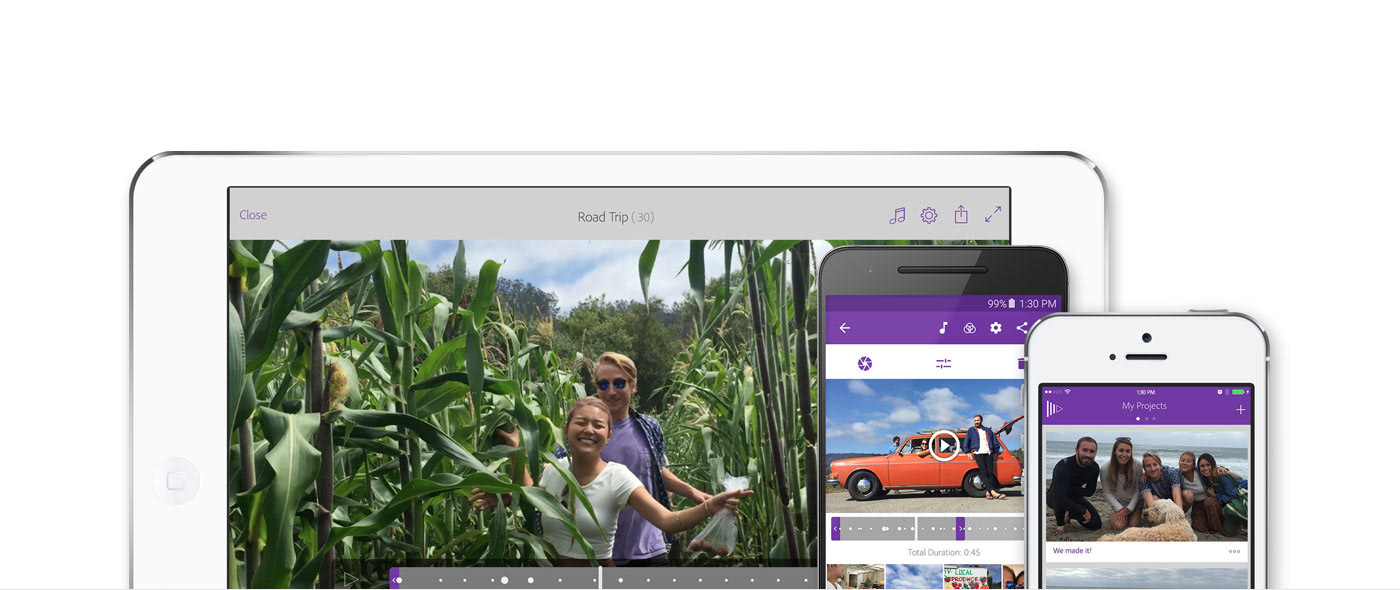This screenshot has height=590, width=1400.
Task: Tap the Premiere Clip logo on the iPhone
Action: coord(1054,408)
